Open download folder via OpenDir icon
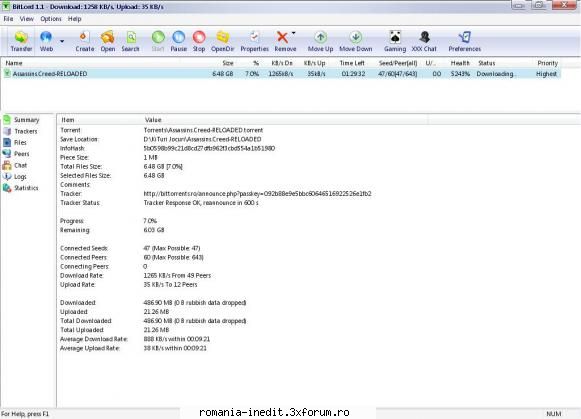581x419 pixels. tap(222, 41)
